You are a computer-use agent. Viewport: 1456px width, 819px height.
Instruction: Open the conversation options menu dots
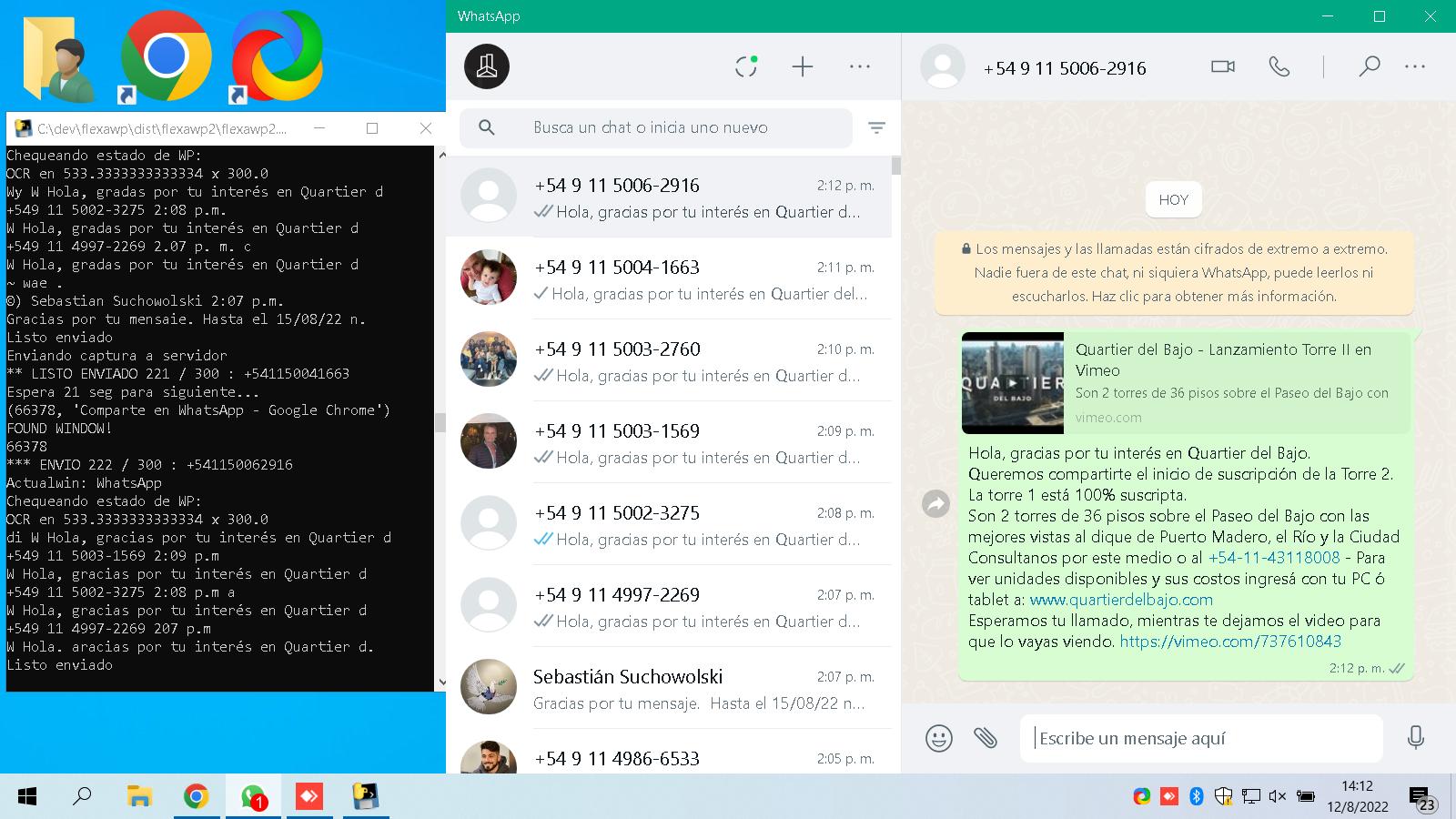[x=1415, y=66]
